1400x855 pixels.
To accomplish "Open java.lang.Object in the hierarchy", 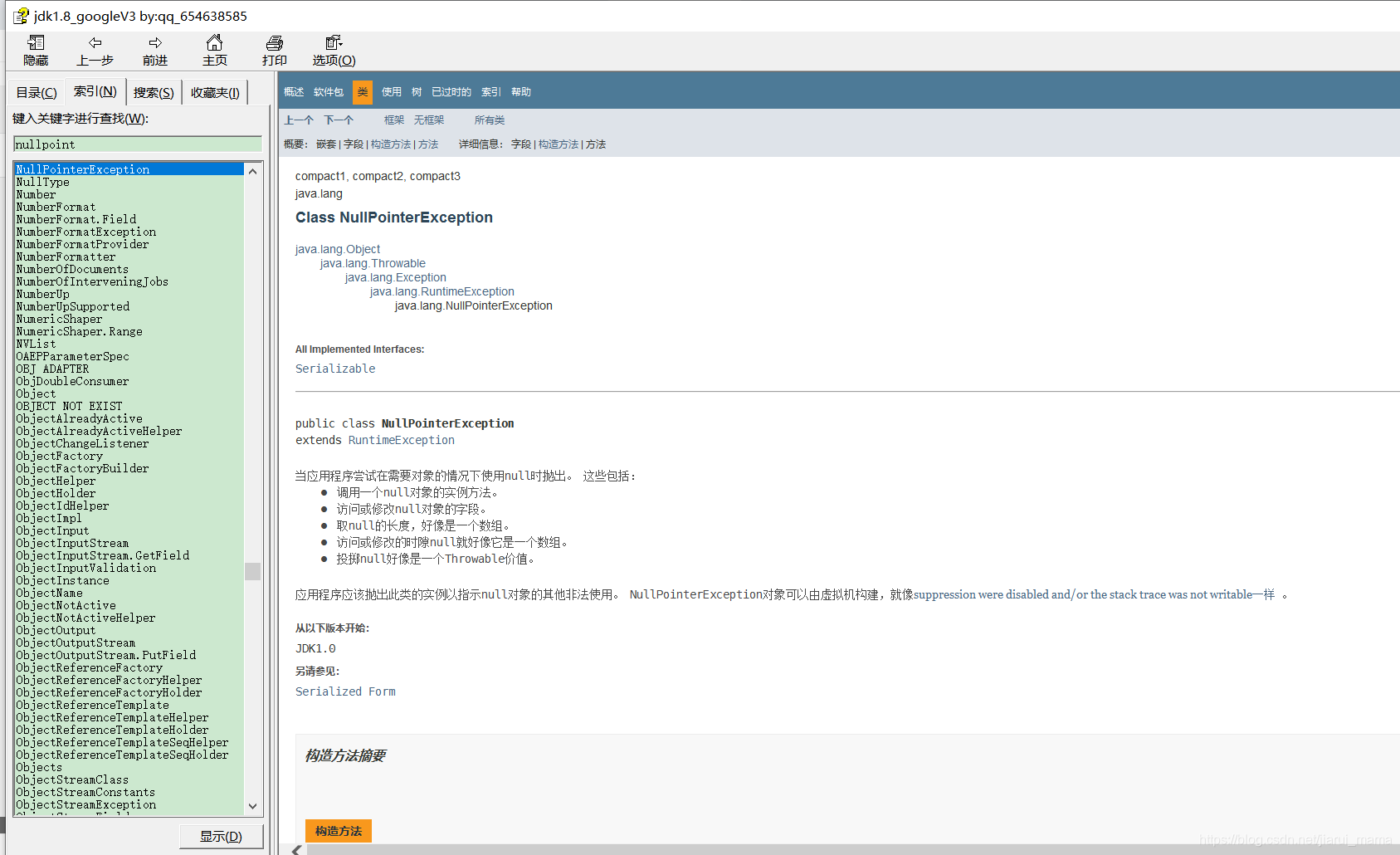I will click(x=338, y=249).
